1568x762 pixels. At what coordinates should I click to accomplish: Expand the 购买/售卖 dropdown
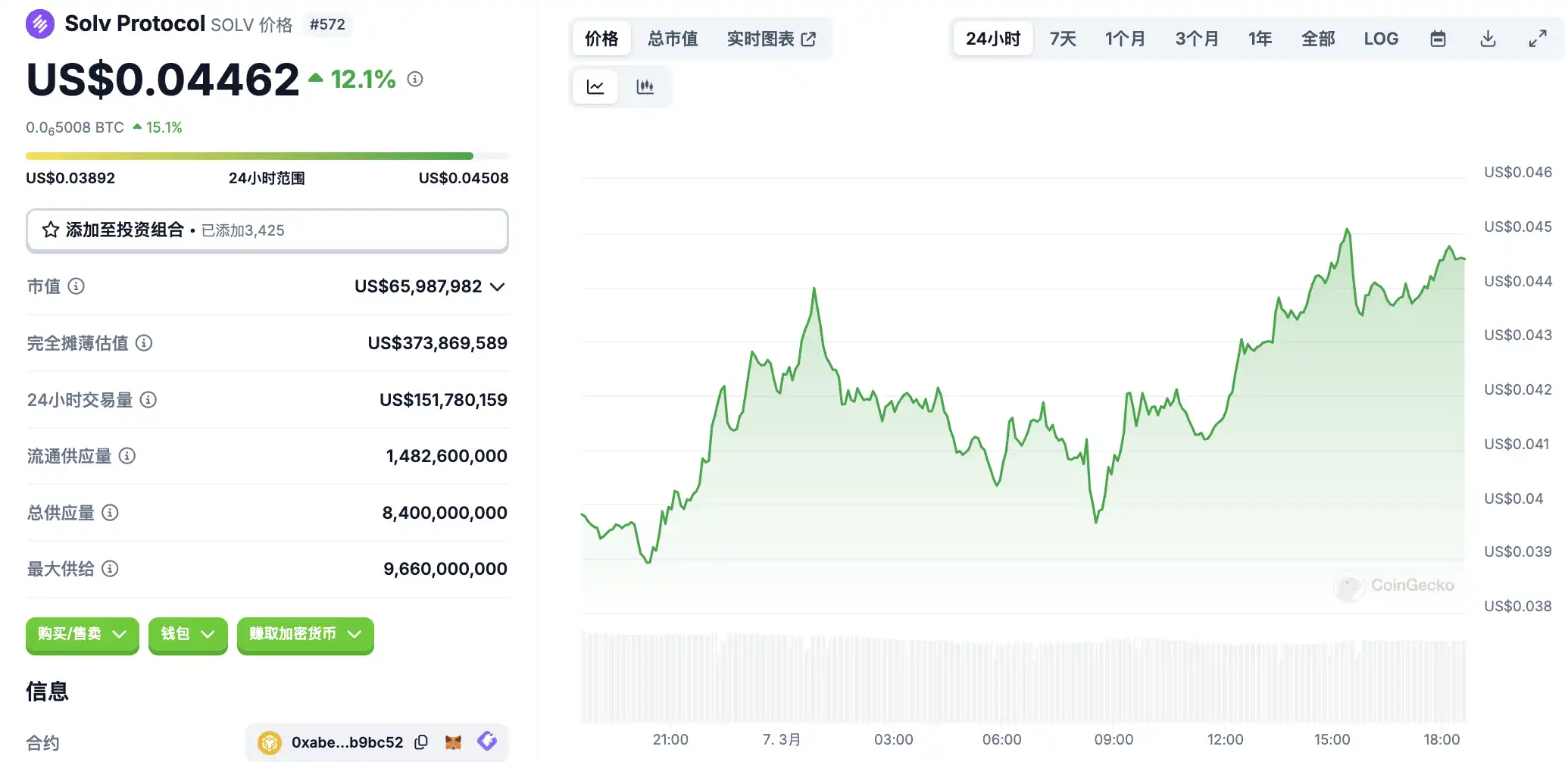[82, 634]
